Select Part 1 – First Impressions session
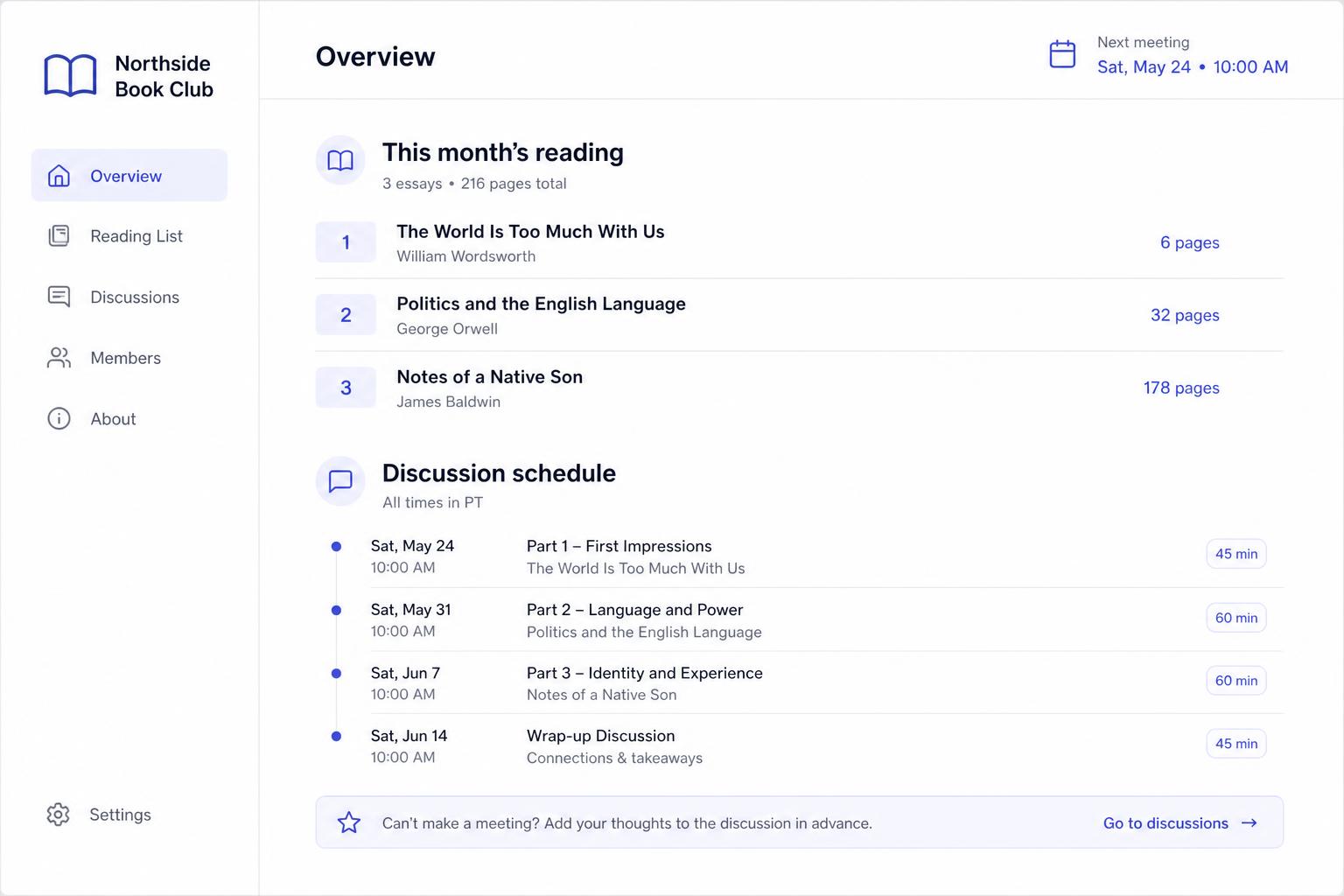The width and height of the screenshot is (1344, 896). click(x=619, y=546)
